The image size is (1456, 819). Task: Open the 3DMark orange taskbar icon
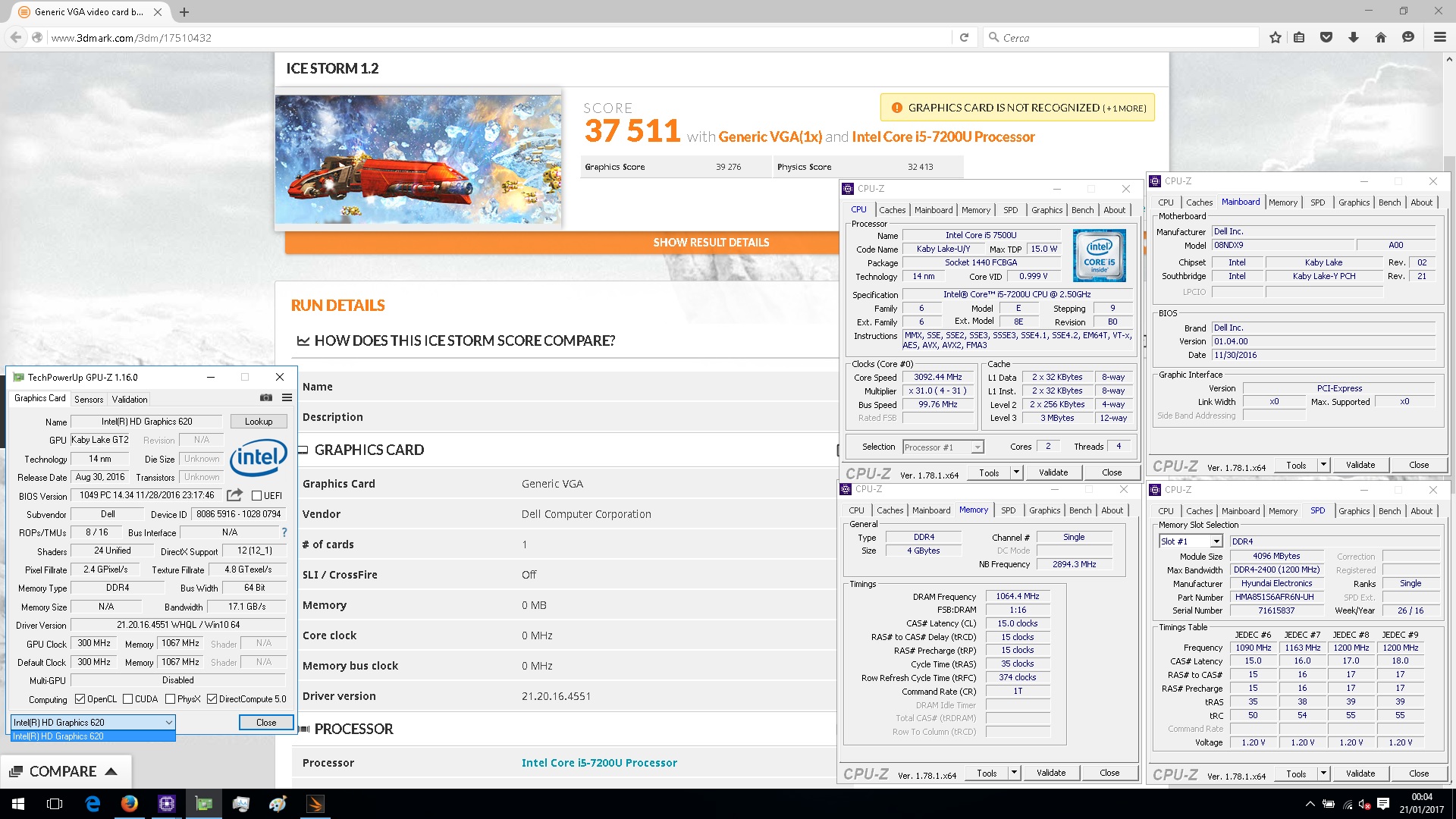pyautogui.click(x=315, y=804)
